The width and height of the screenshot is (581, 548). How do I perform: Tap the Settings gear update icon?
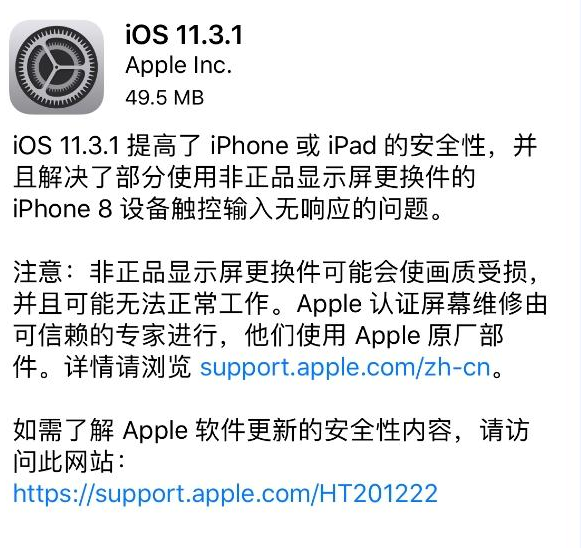[56, 67]
